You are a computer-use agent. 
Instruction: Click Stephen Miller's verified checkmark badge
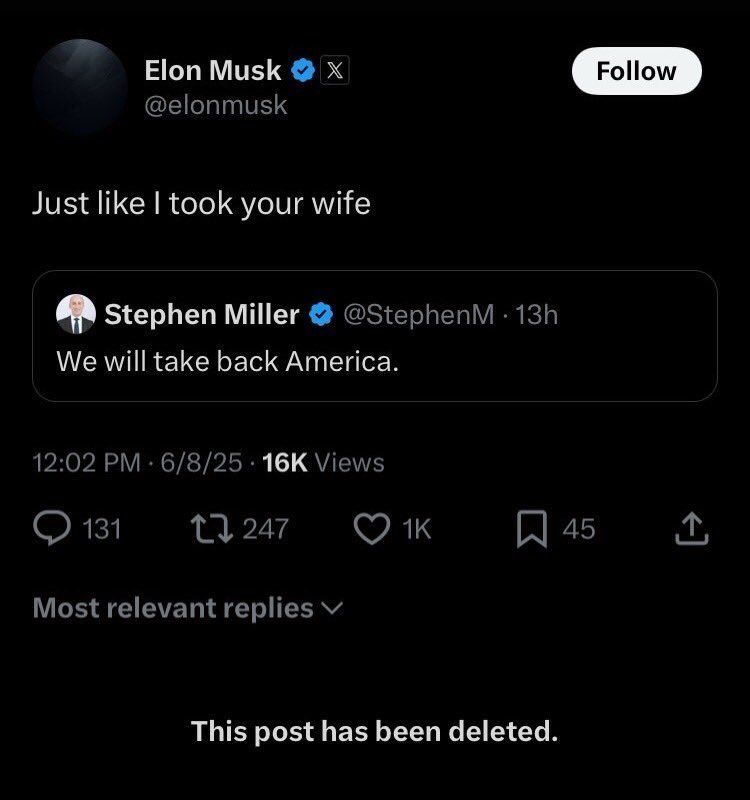point(320,315)
